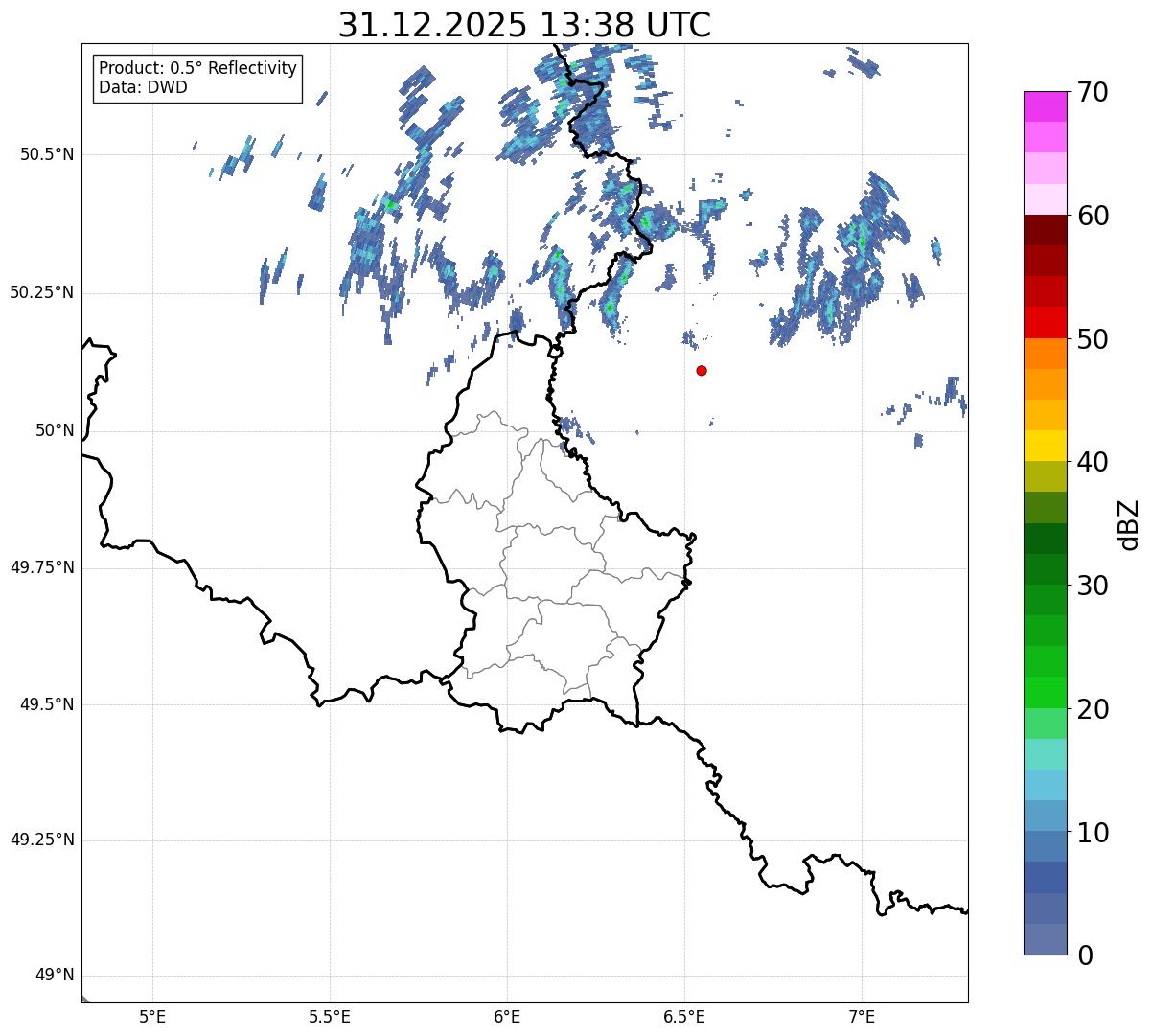Image resolution: width=1152 pixels, height=1036 pixels.
Task: Click the 5.5°E longitude label
Action: [x=330, y=1016]
